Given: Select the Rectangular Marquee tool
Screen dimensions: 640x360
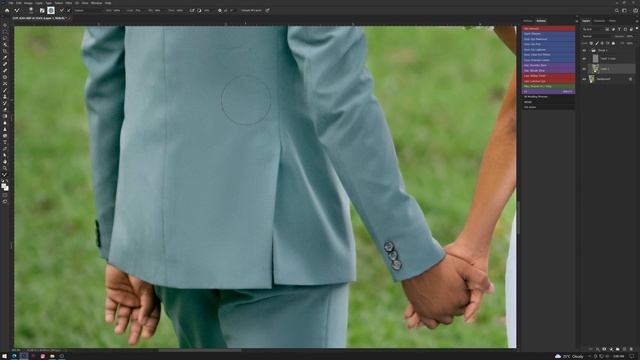Looking at the screenshot, I should (5, 31).
